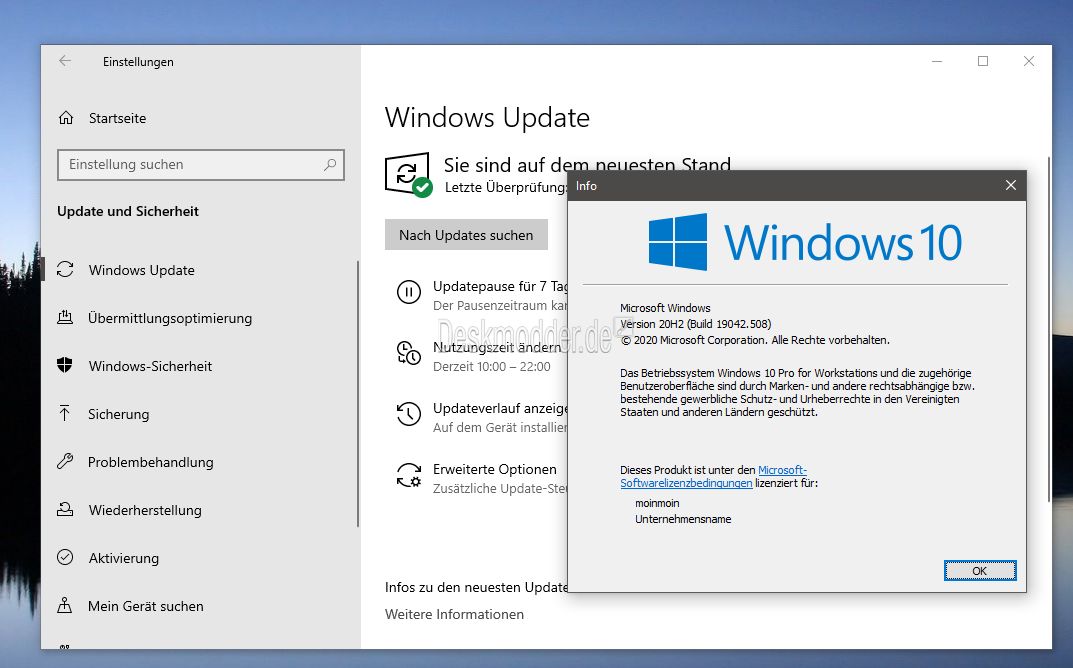Viewport: 1073px width, 668px height.
Task: Click the Einstellung suchen search field
Action: (201, 165)
